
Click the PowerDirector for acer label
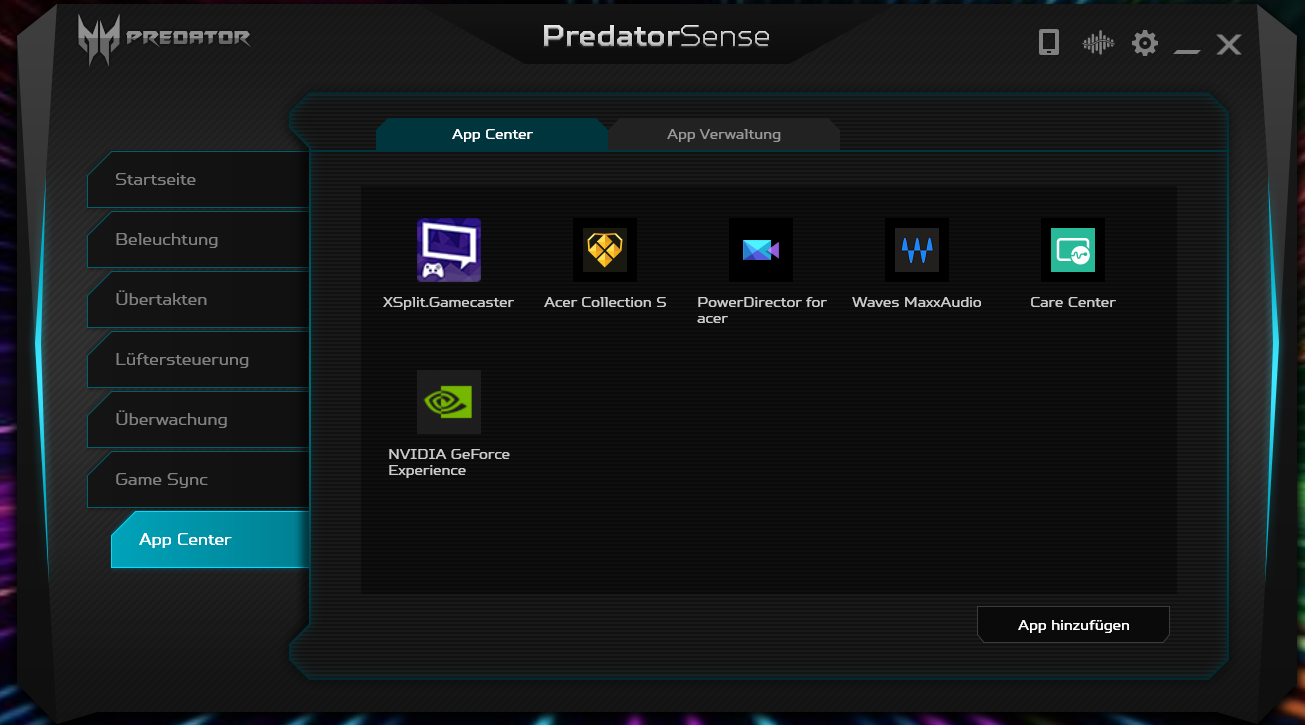[x=762, y=310]
